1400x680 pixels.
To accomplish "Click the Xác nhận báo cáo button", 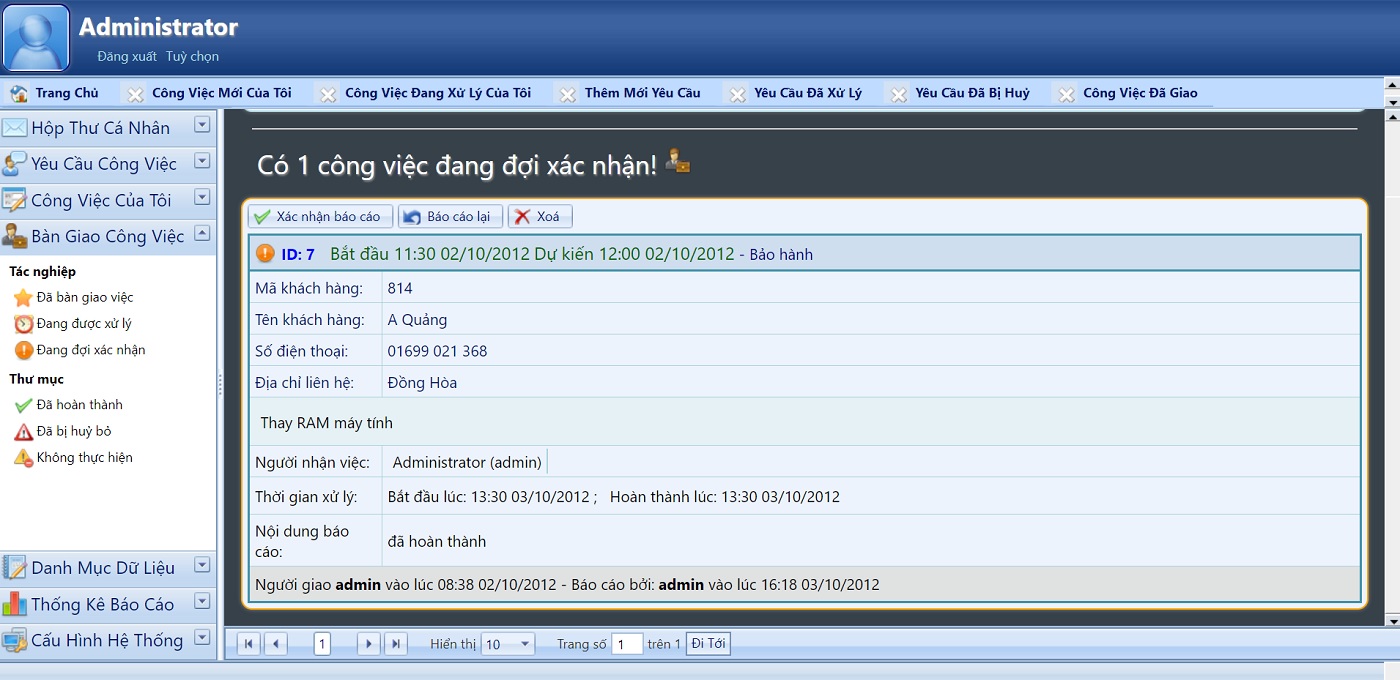I will (x=319, y=217).
